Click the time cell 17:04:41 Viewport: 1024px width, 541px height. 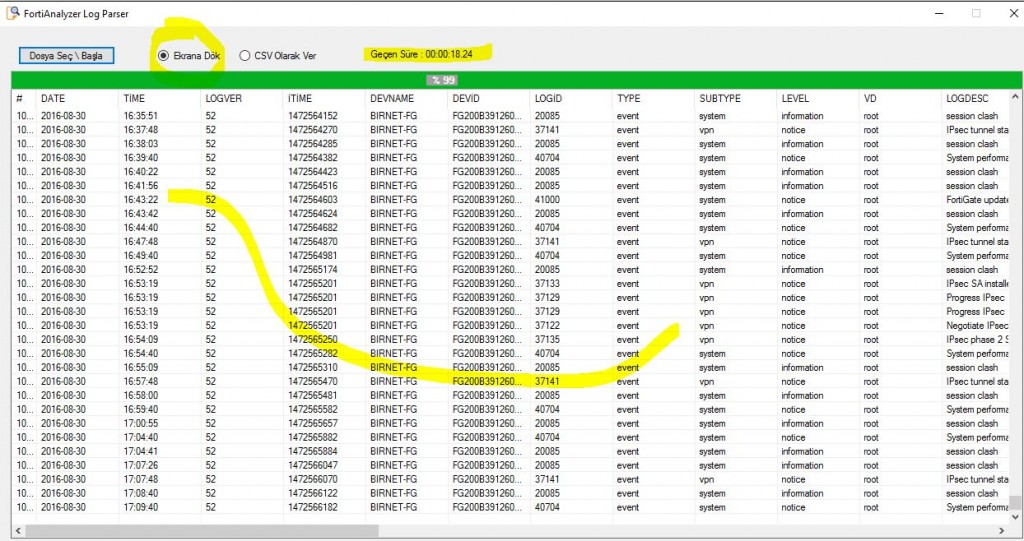click(140, 451)
